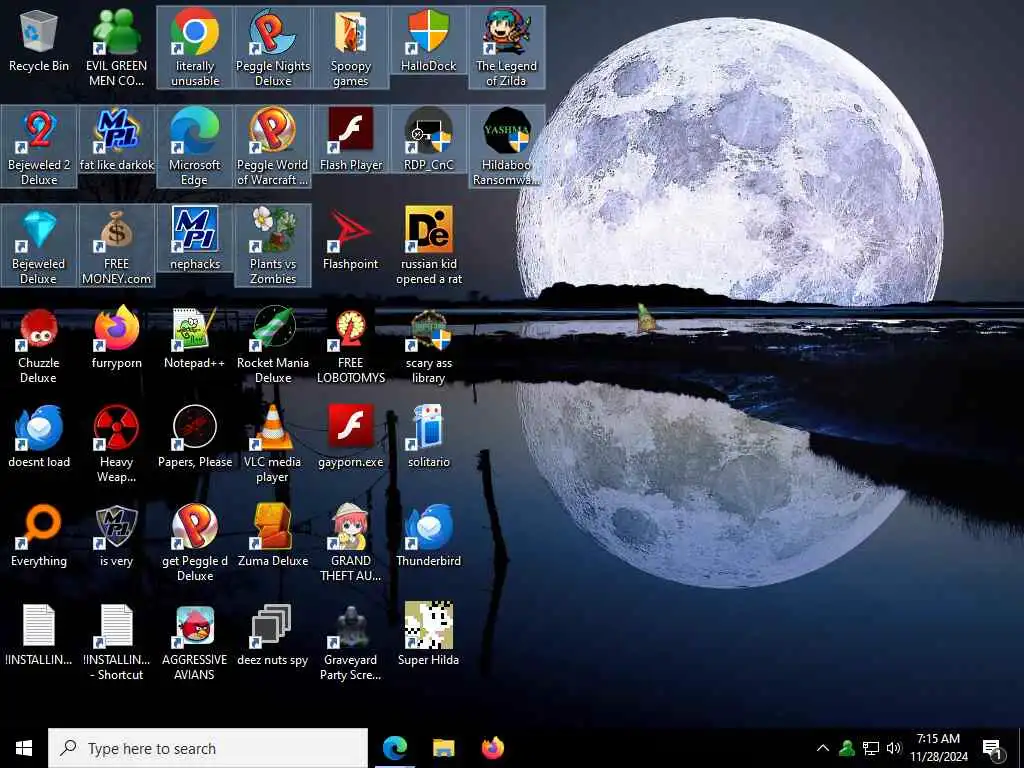Click the nephacks shortcut
This screenshot has height=768, width=1024.
coord(195,238)
